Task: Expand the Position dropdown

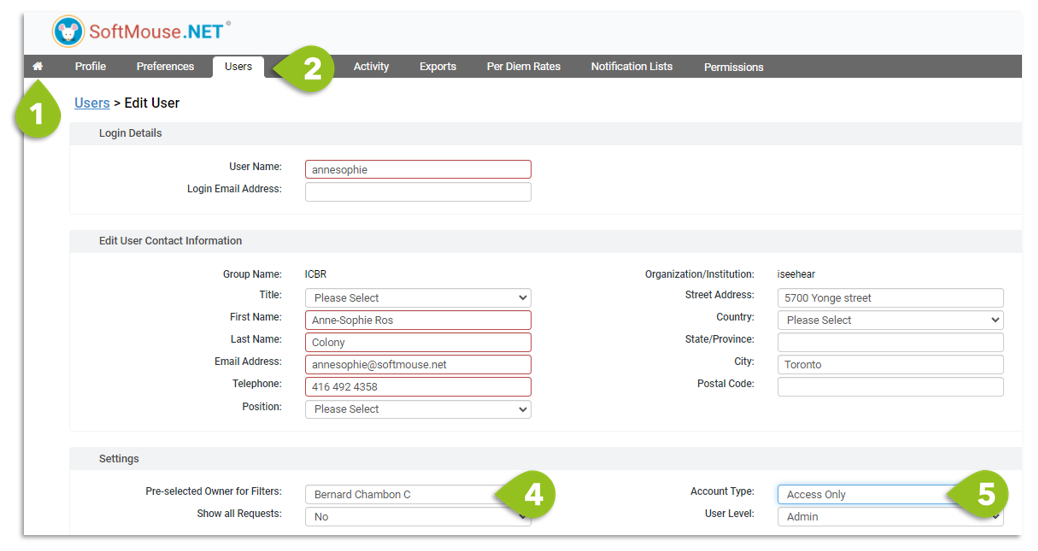Action: (418, 409)
